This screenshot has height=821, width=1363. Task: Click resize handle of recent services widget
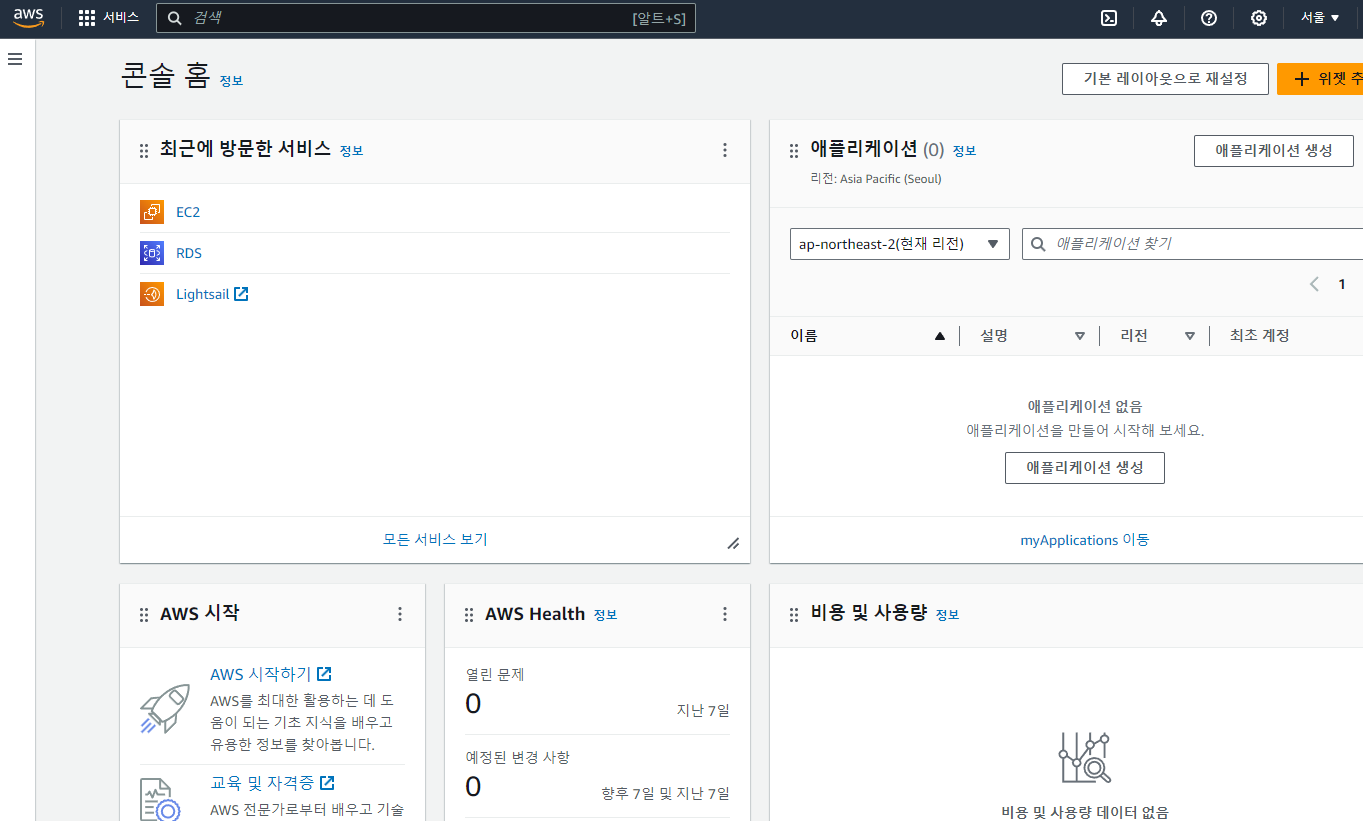pos(733,543)
